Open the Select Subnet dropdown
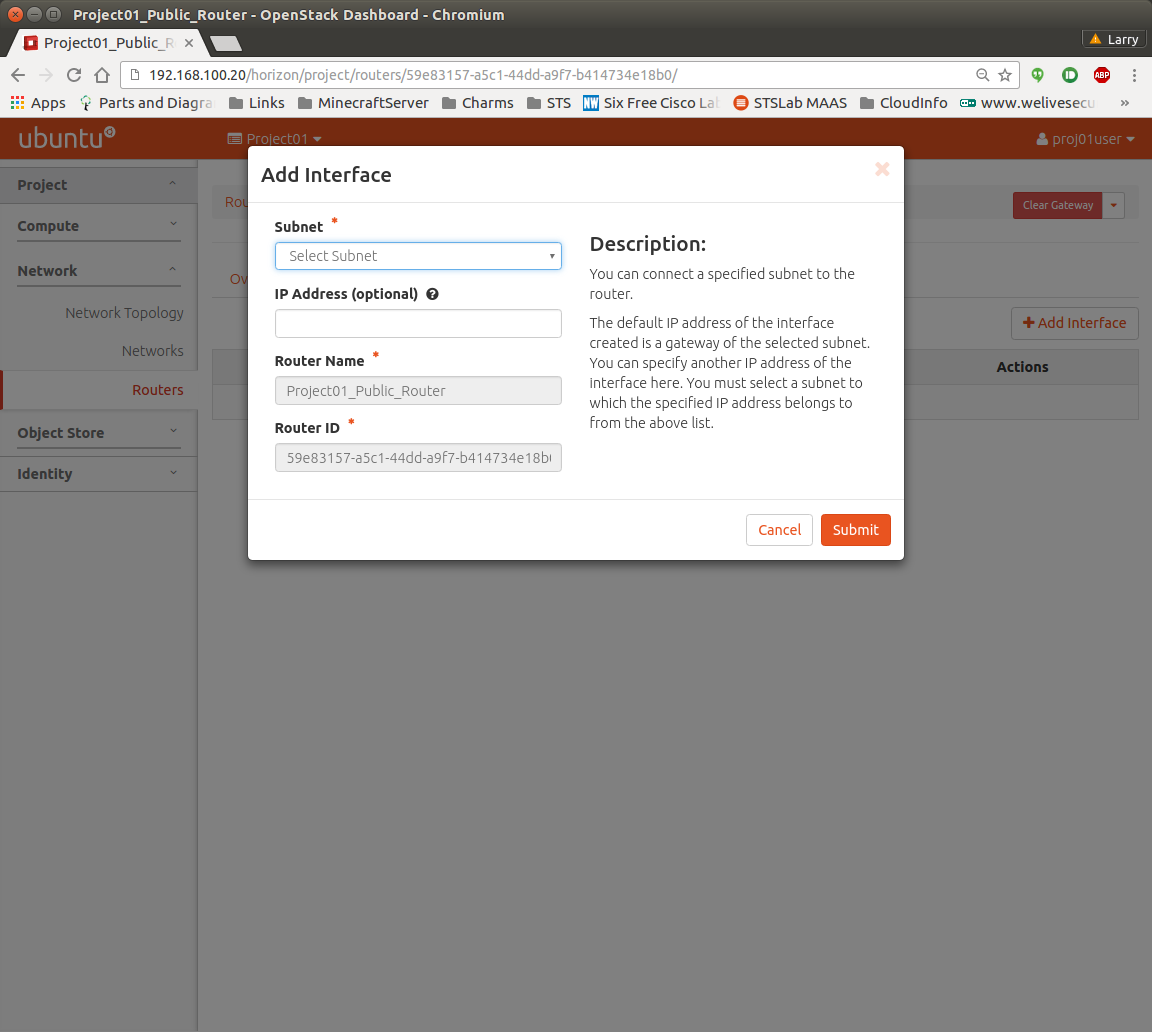This screenshot has height=1032, width=1152. pos(418,256)
